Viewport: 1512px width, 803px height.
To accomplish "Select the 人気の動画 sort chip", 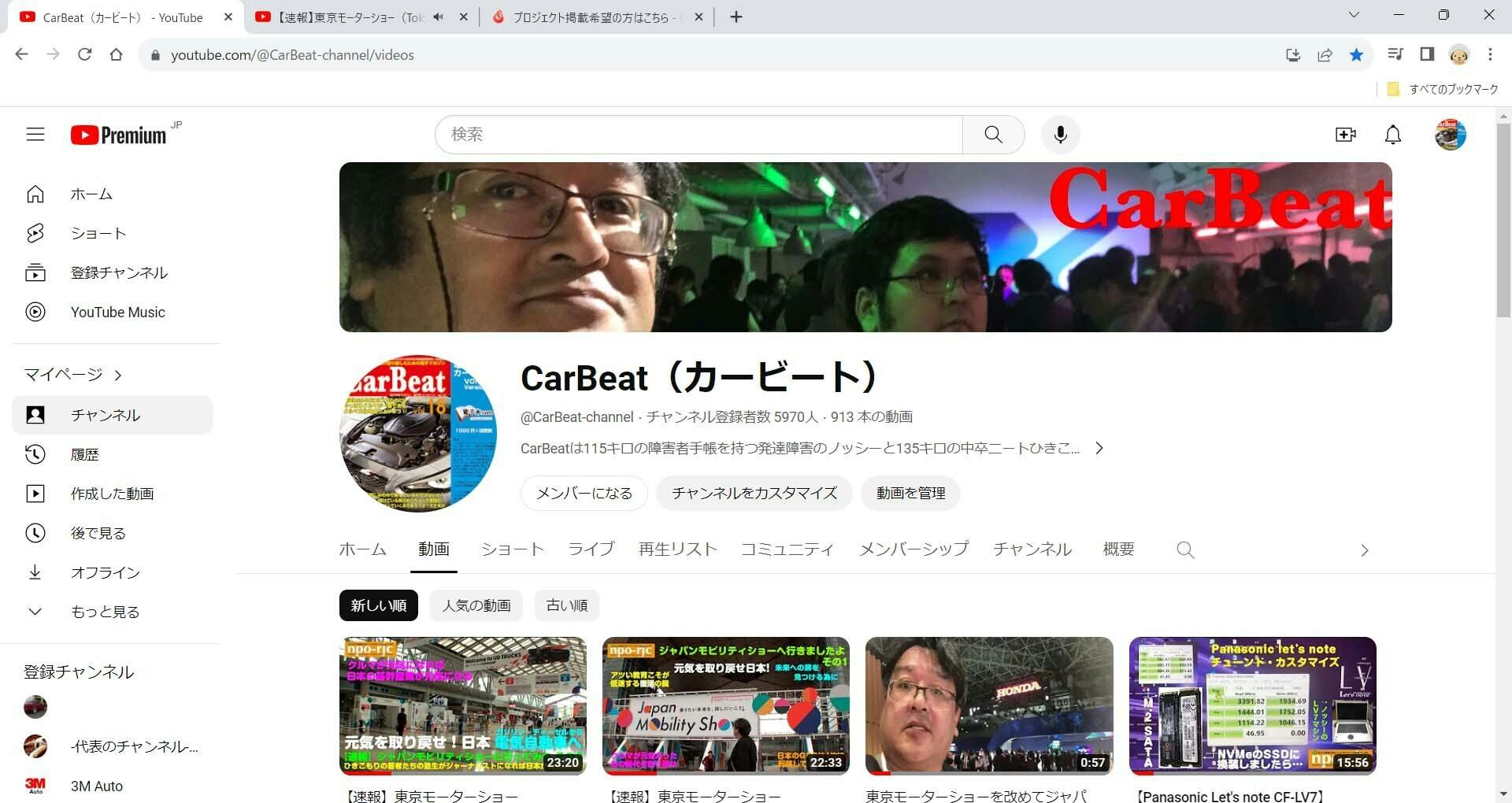I will pyautogui.click(x=476, y=605).
